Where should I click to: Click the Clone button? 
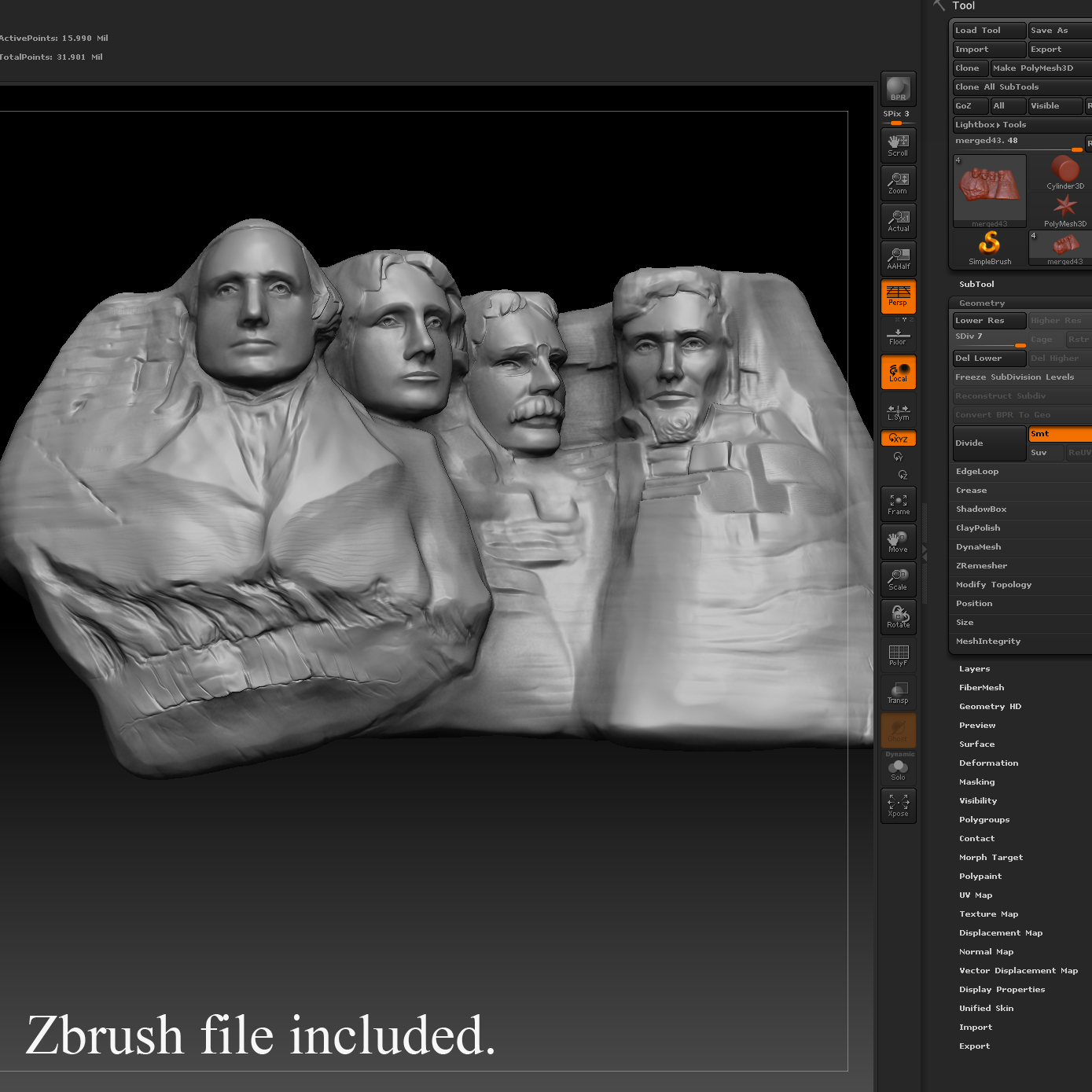[970, 68]
